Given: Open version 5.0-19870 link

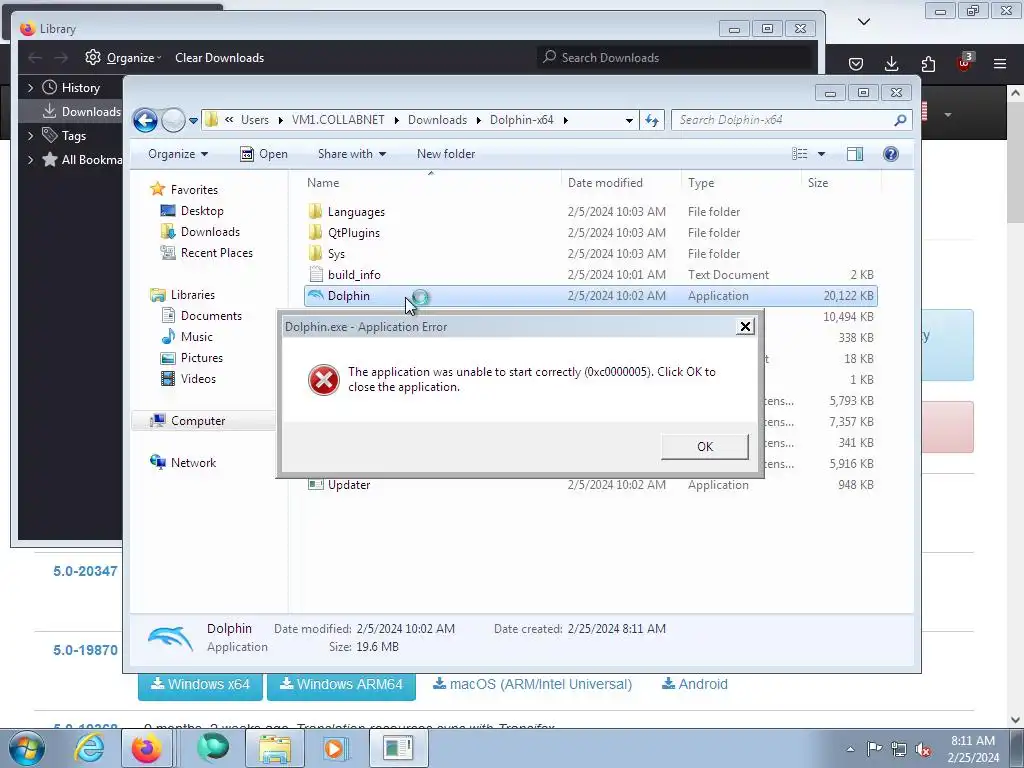Looking at the screenshot, I should (x=86, y=650).
